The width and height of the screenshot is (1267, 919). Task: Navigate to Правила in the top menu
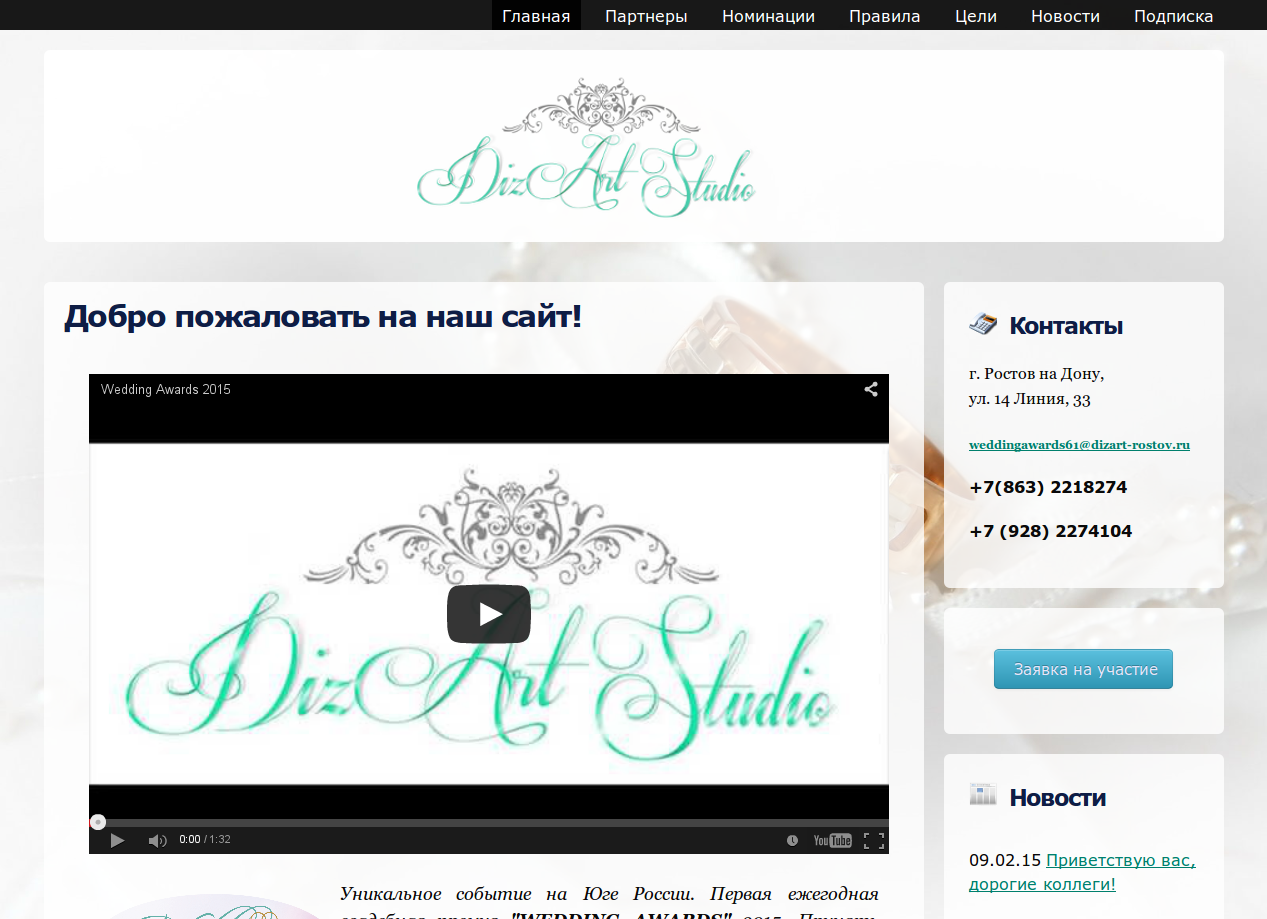coord(885,16)
